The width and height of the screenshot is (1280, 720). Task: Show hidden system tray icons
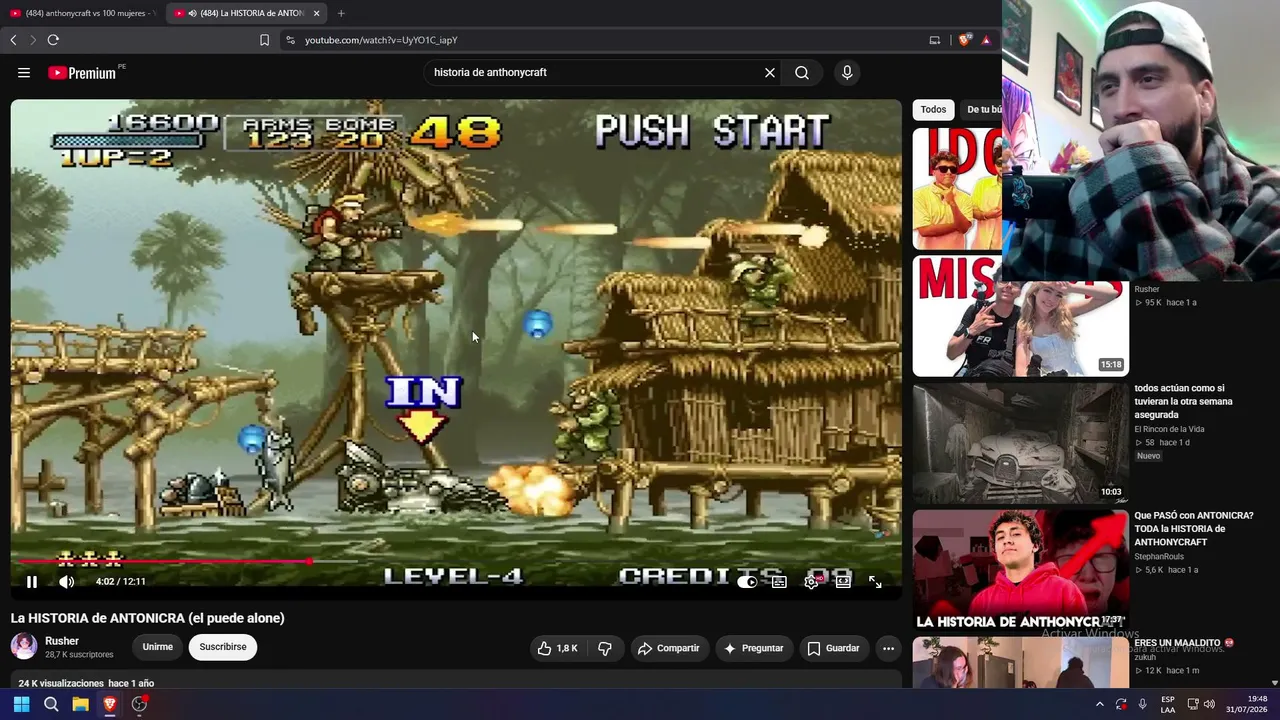click(x=1099, y=704)
